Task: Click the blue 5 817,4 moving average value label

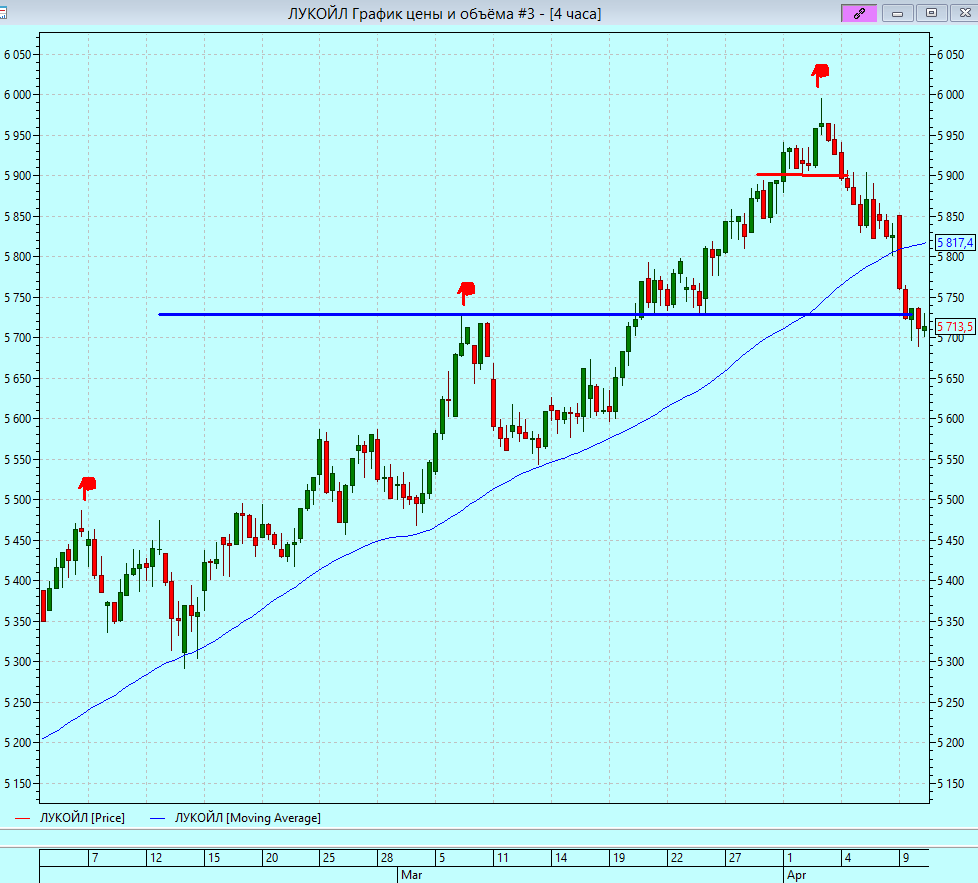Action: pyautogui.click(x=955, y=243)
